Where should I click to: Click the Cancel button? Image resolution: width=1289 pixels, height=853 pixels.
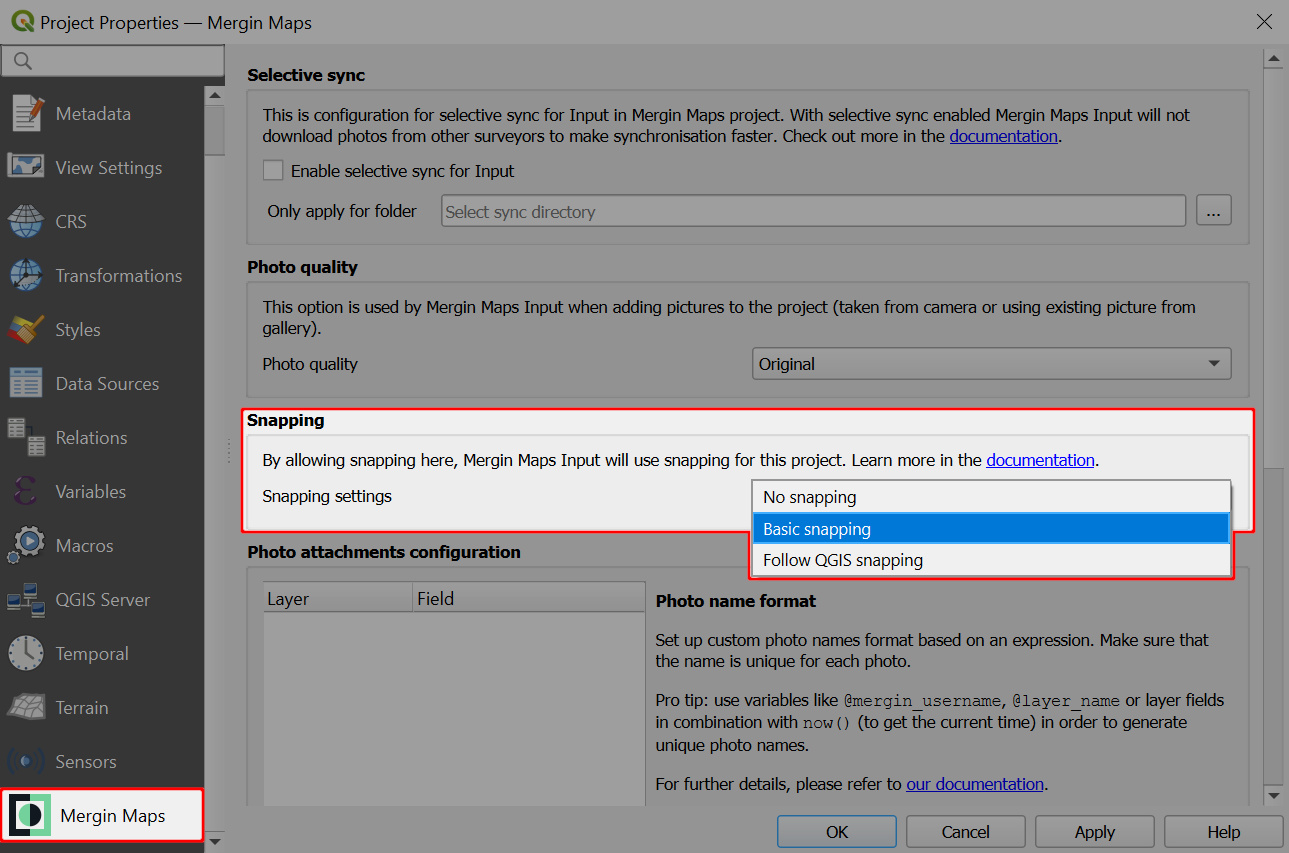click(966, 832)
